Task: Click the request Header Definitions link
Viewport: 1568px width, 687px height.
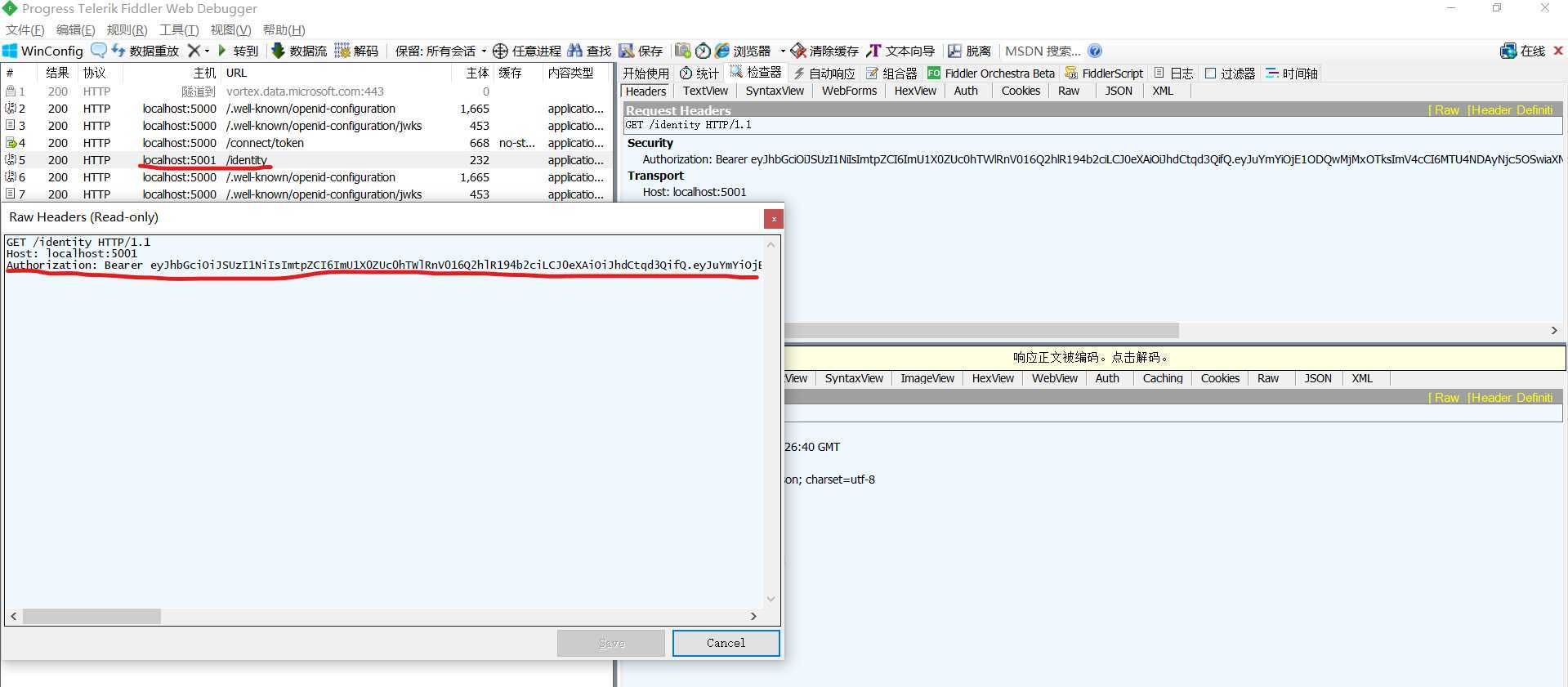Action: [x=1511, y=110]
